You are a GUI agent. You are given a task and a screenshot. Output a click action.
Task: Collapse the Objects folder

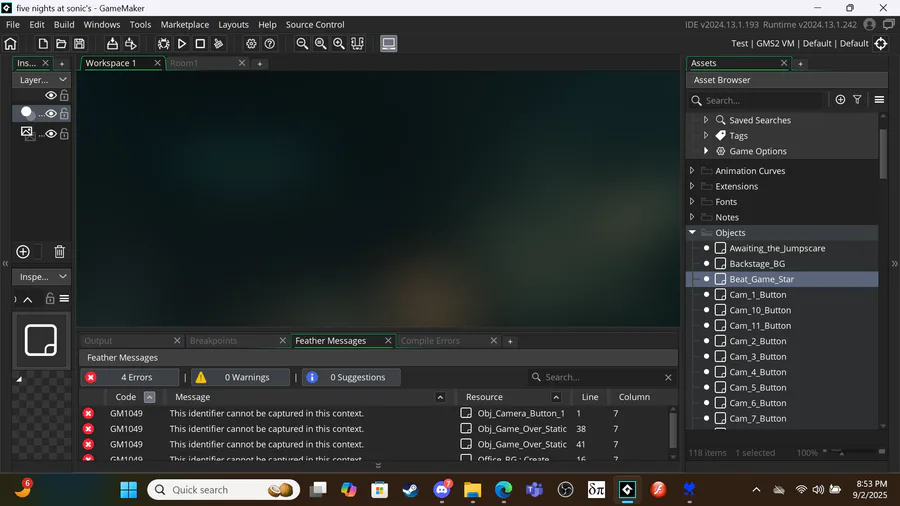pyautogui.click(x=692, y=232)
